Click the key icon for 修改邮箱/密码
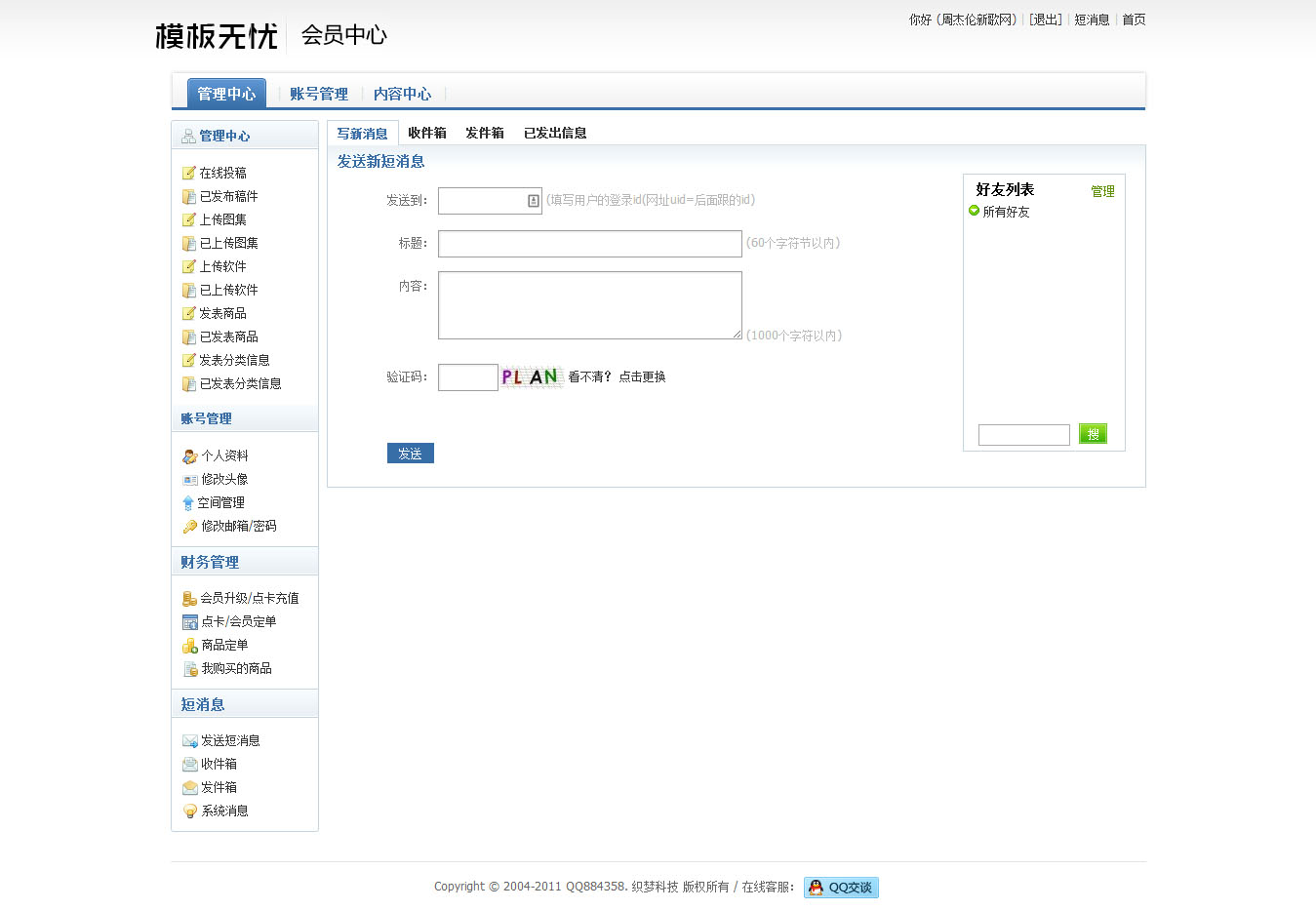The height and width of the screenshot is (910, 1316). [x=190, y=527]
